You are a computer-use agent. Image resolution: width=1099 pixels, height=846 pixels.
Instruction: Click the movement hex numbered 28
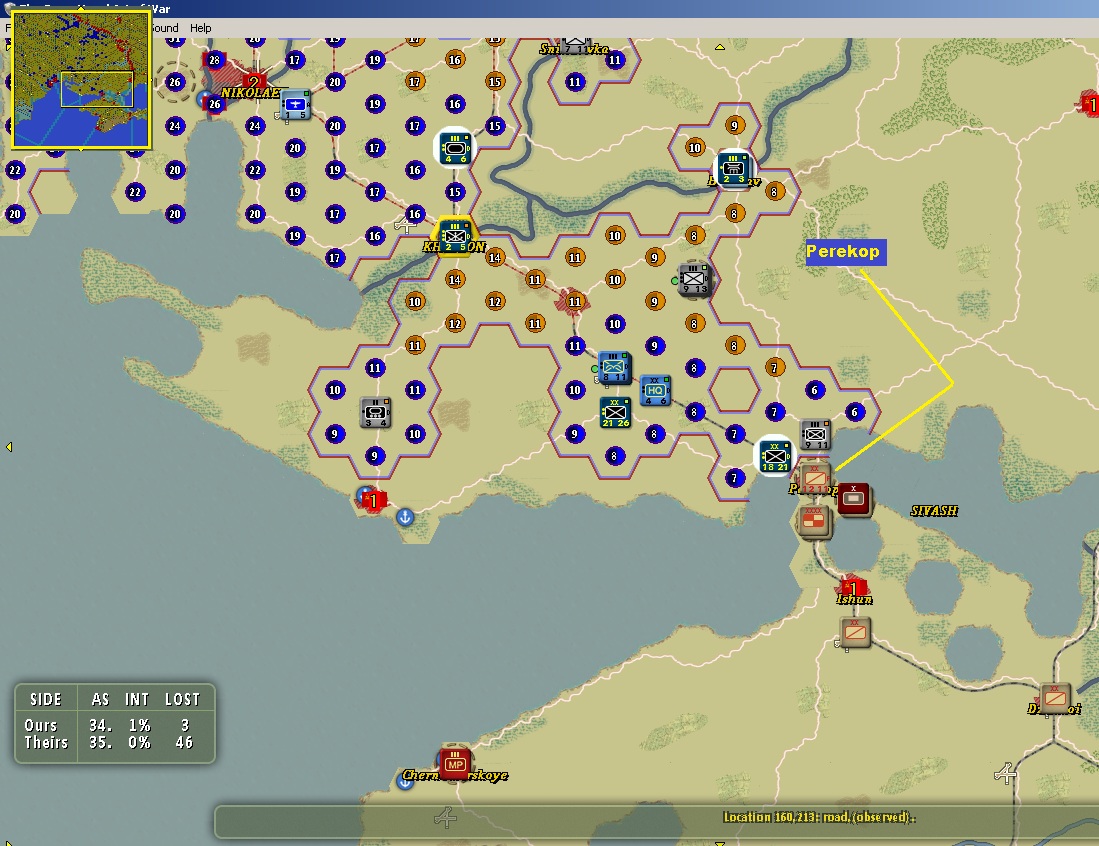[x=214, y=60]
